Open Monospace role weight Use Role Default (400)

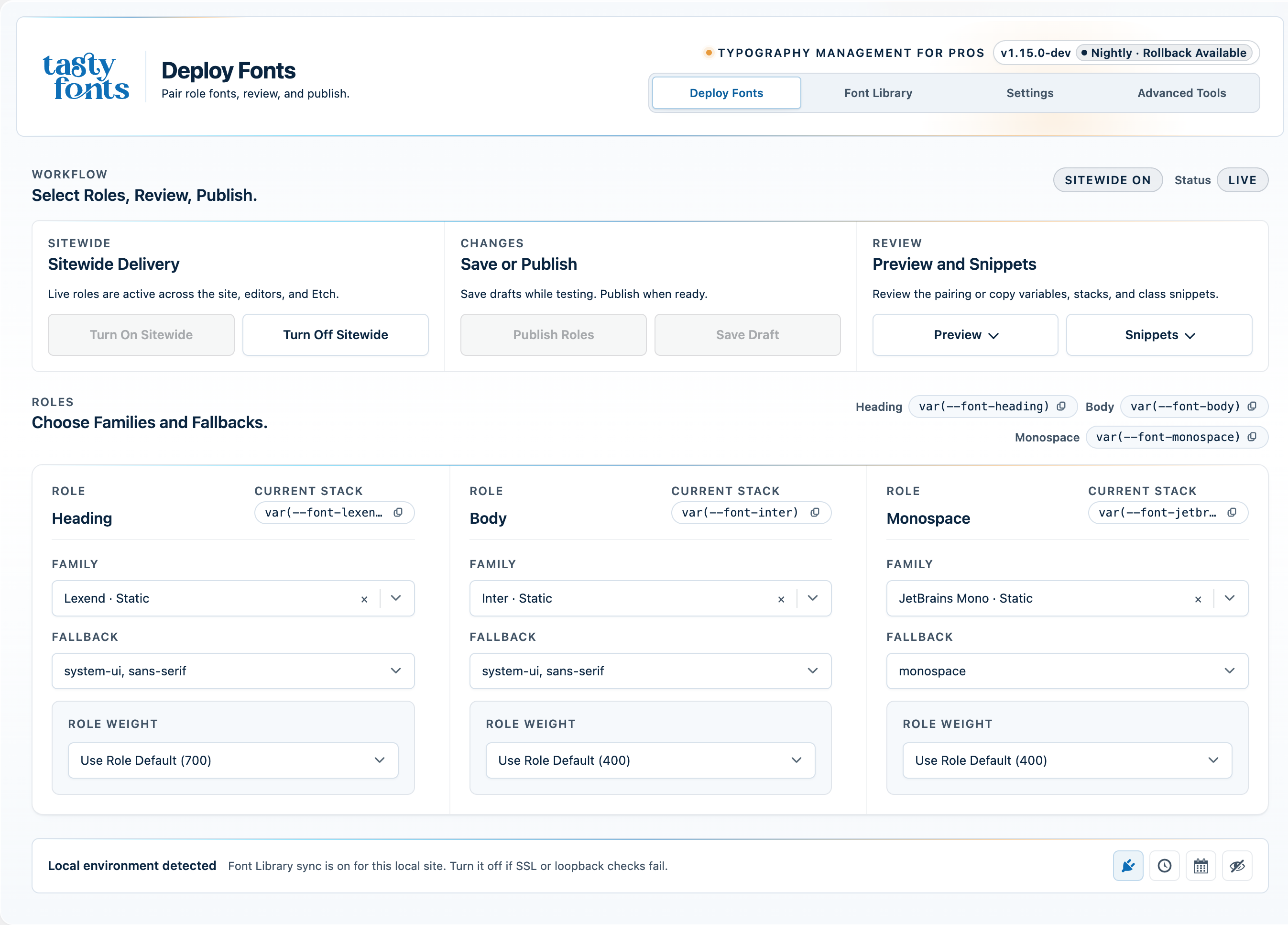1067,760
